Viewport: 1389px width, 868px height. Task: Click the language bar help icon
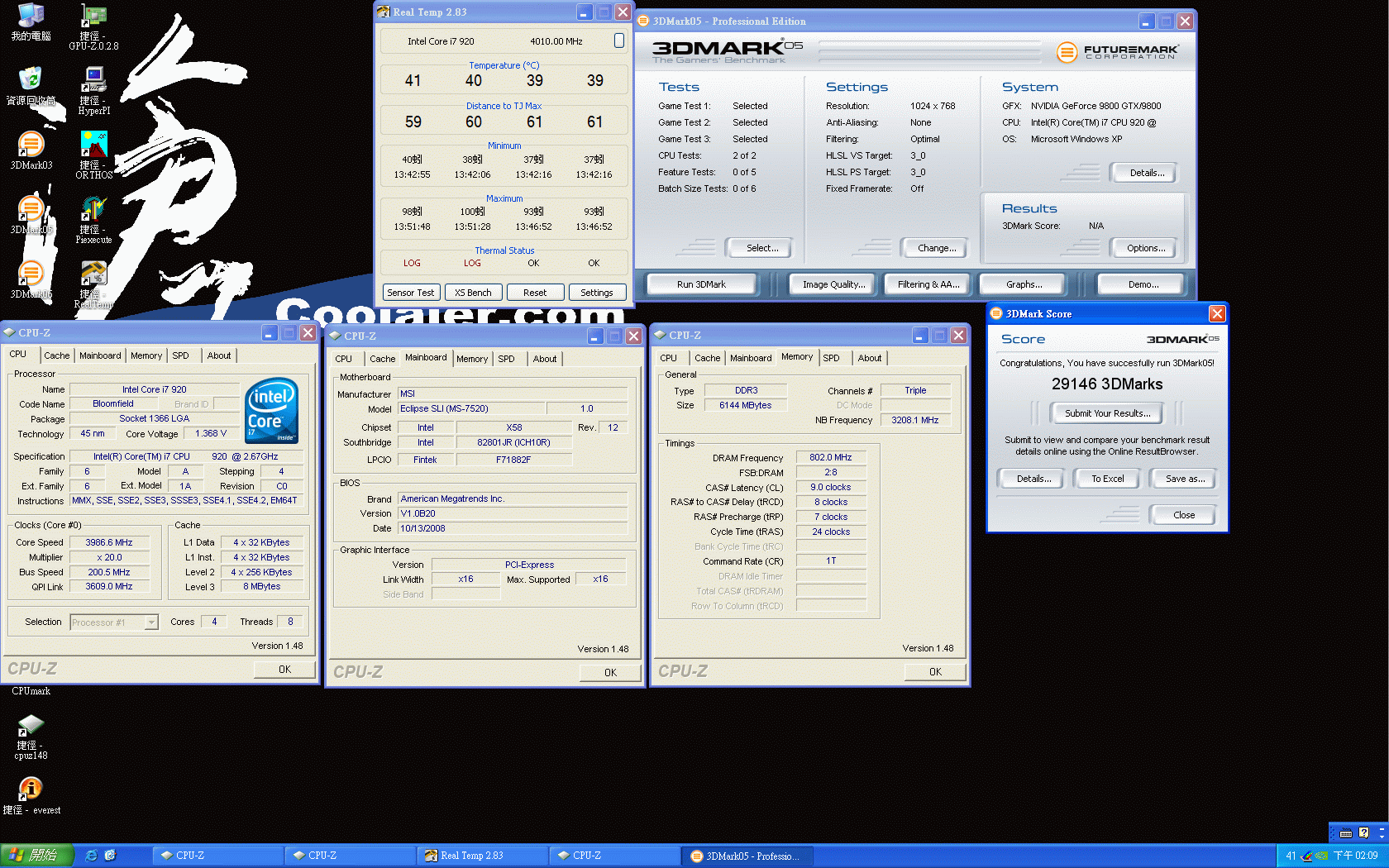click(x=1363, y=833)
